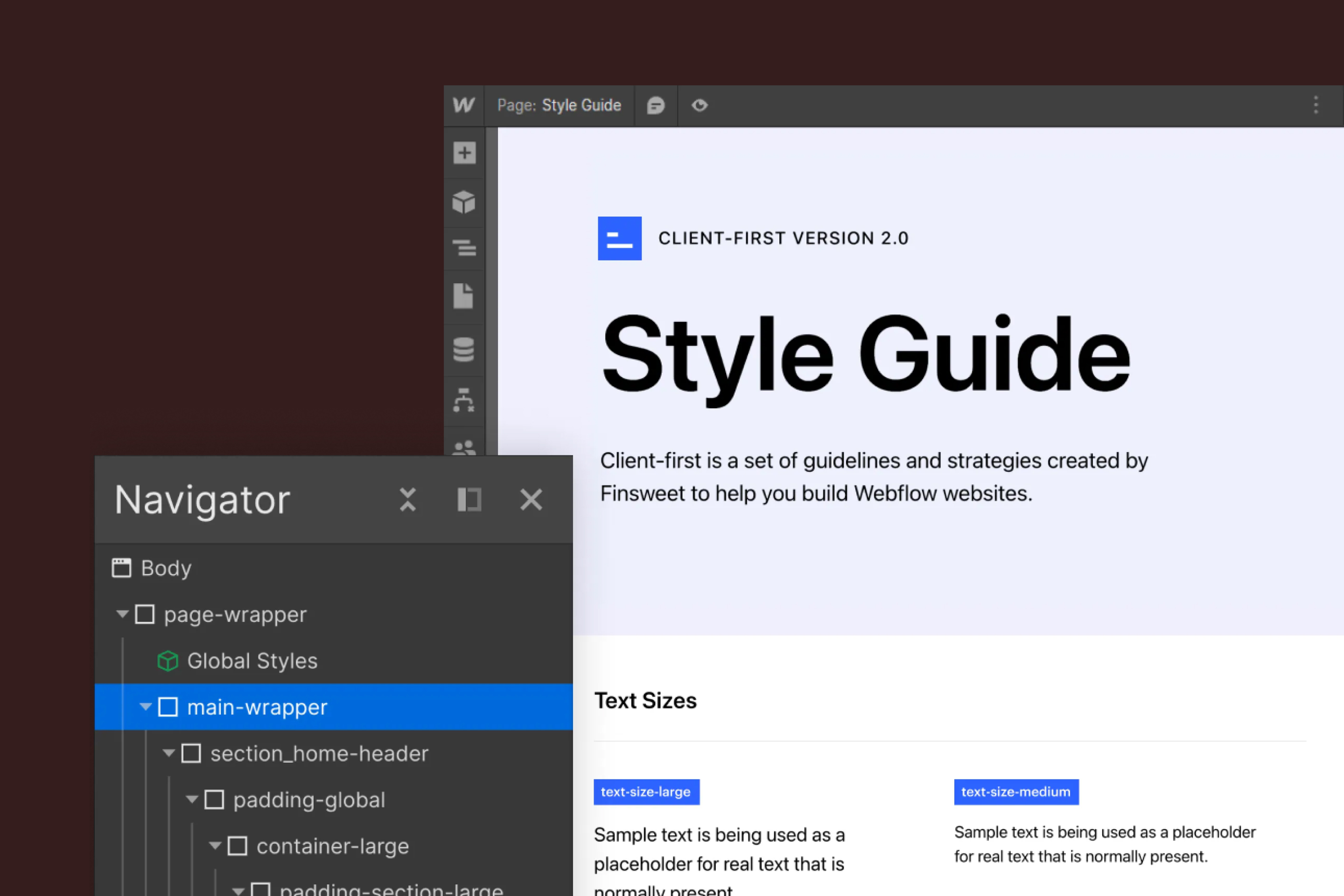Select the container-large element
Image resolution: width=1344 pixels, height=896 pixels.
click(334, 846)
